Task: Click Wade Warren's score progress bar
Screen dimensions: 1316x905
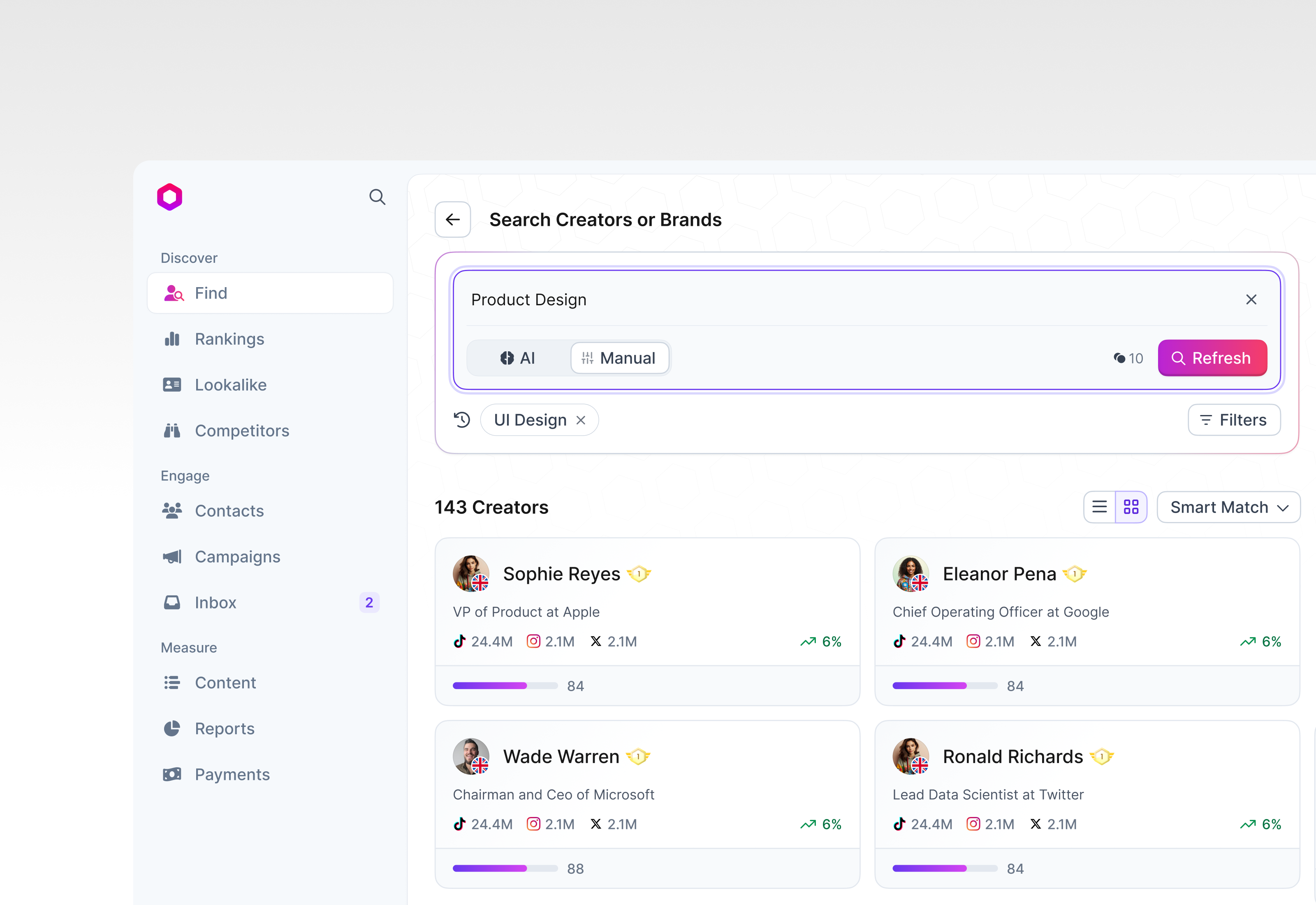Action: [505, 868]
